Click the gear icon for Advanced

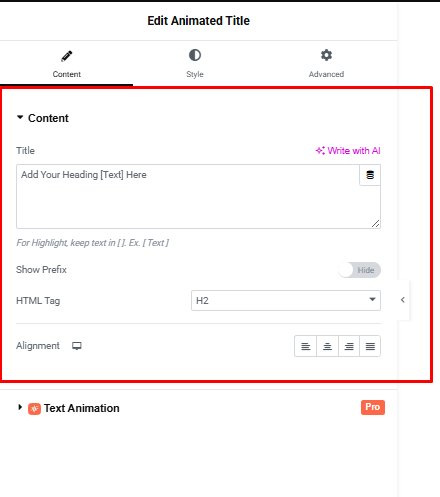[326, 55]
